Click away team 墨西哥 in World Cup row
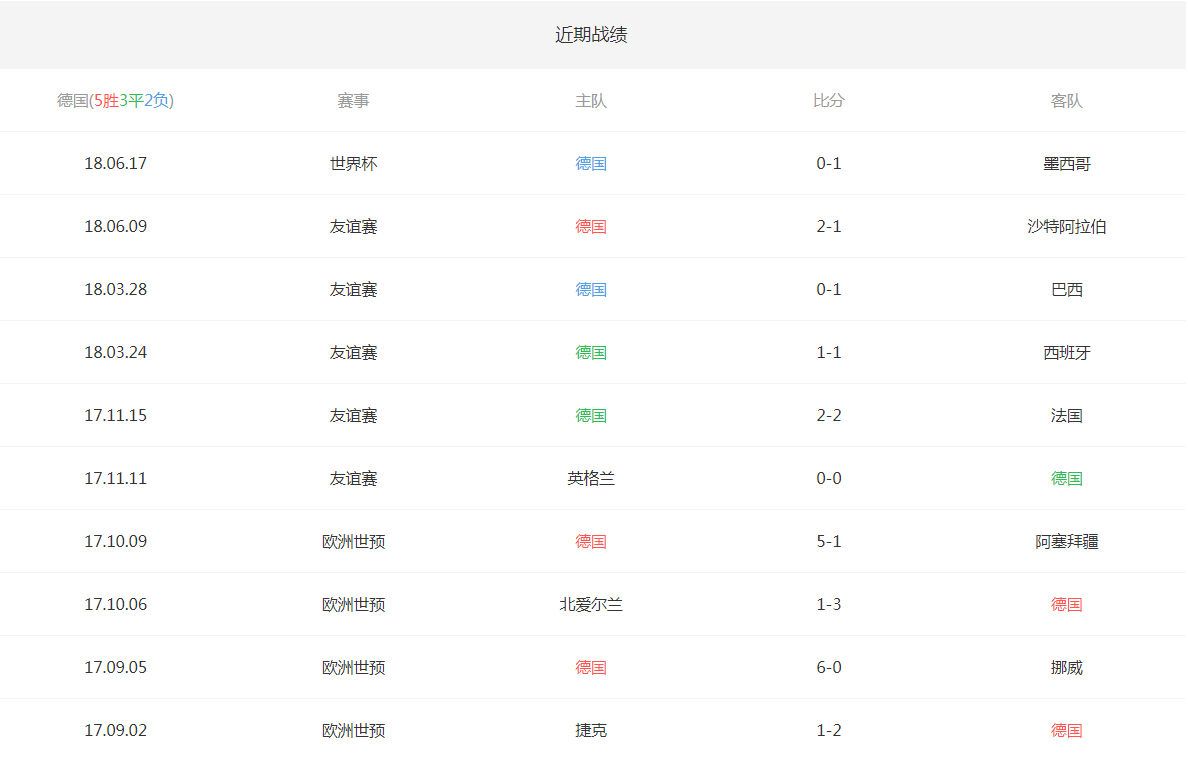This screenshot has width=1188, height=757. (x=1066, y=163)
